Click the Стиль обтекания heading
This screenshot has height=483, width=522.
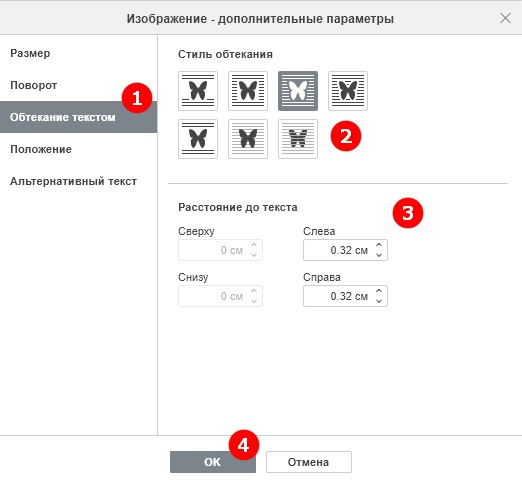[x=225, y=54]
